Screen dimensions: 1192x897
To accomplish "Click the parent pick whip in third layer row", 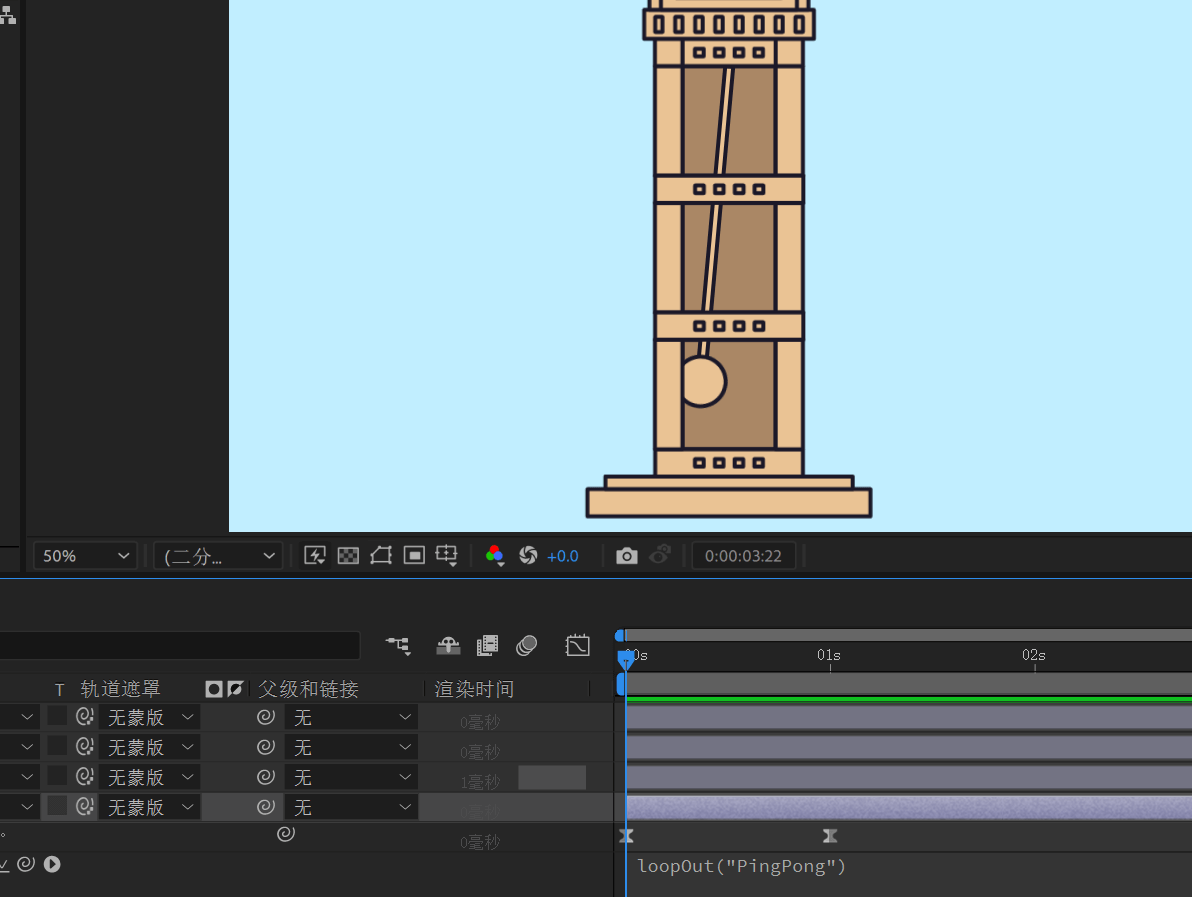I will [265, 776].
